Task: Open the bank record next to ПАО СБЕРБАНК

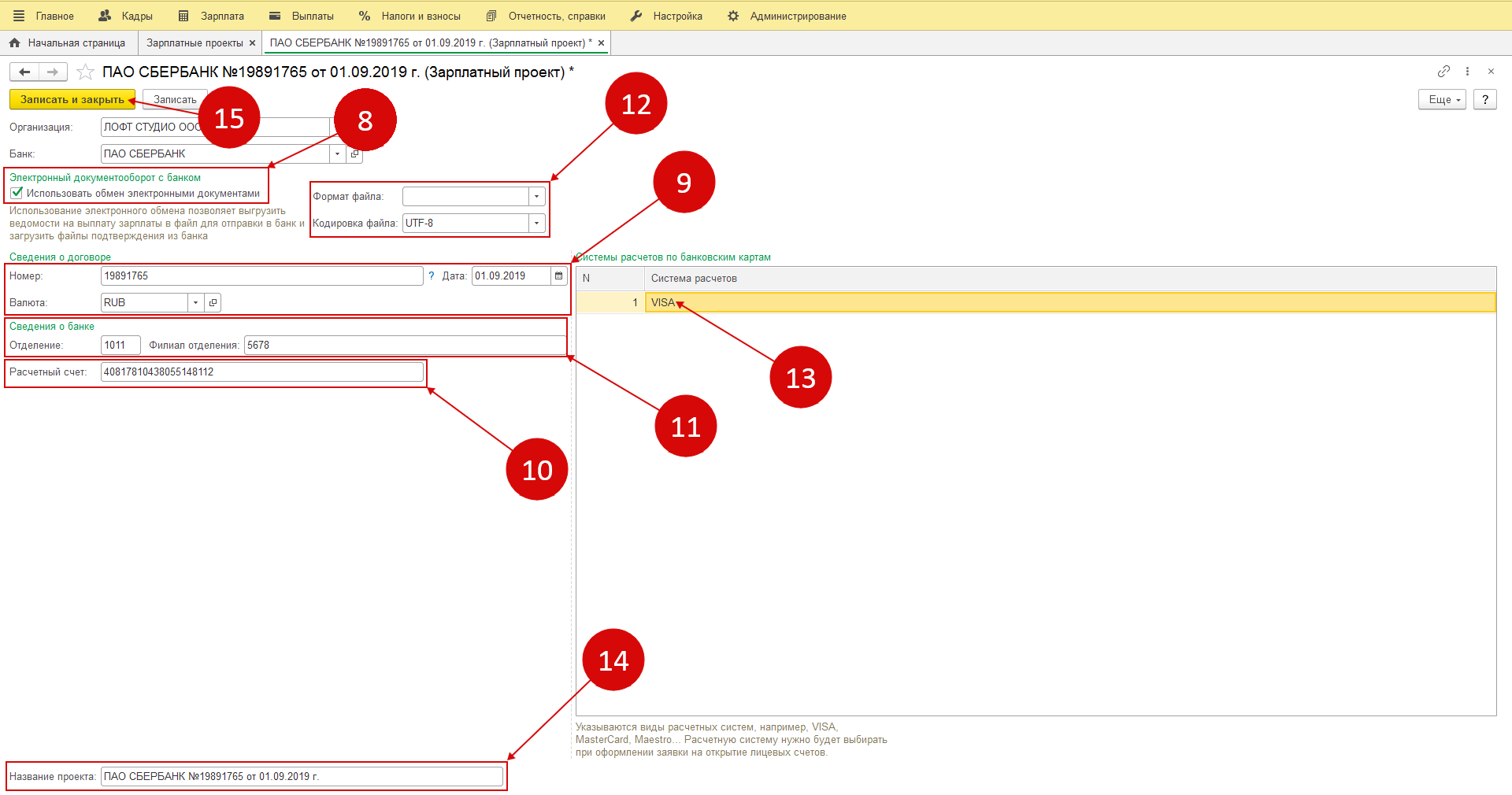Action: point(354,154)
